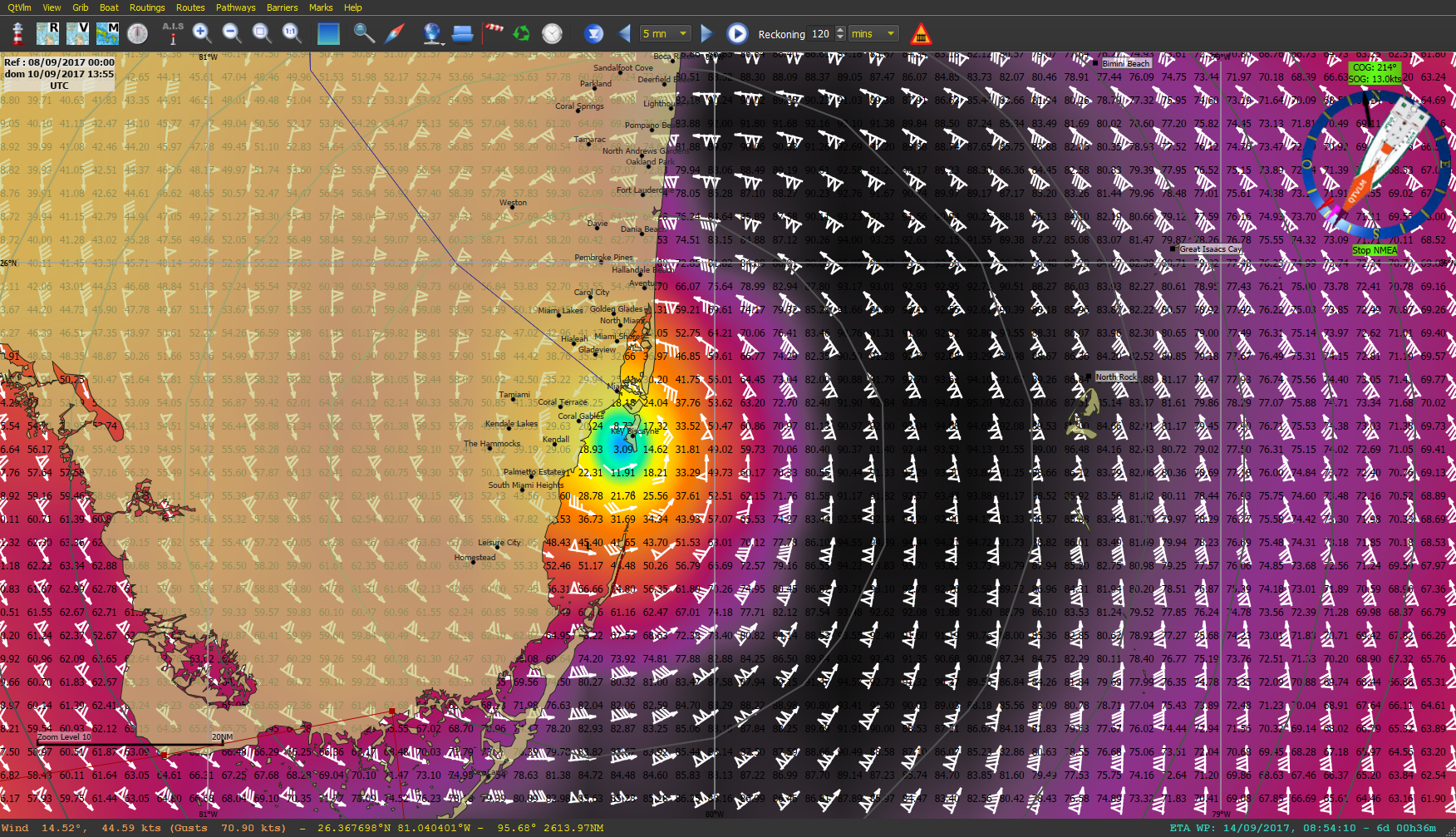Open the Routings menu
The width and height of the screenshot is (1456, 837).
pyautogui.click(x=147, y=7)
